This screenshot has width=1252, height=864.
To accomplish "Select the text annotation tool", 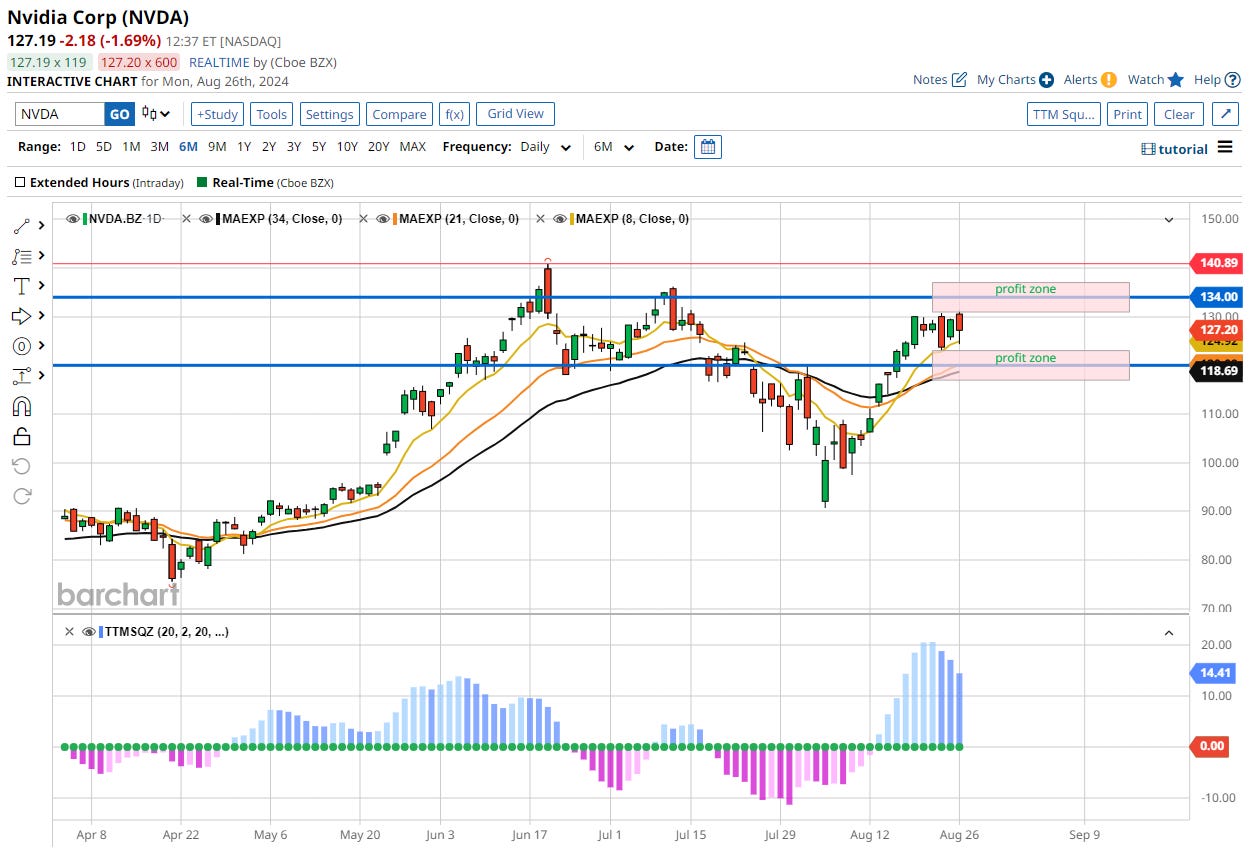I will 22,286.
